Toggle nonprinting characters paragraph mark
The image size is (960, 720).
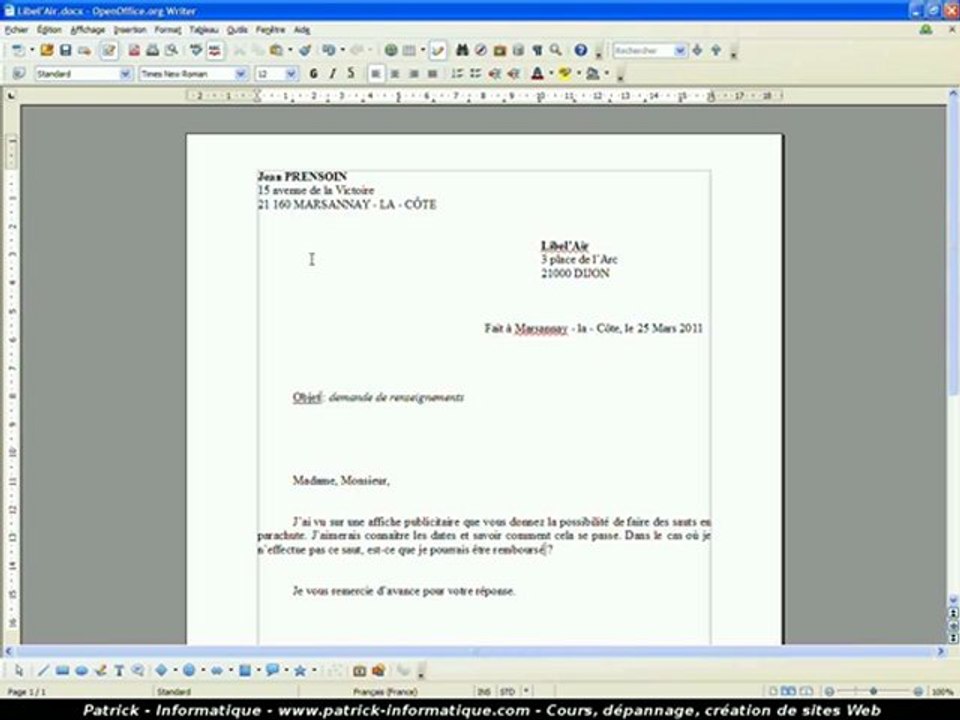pos(537,50)
